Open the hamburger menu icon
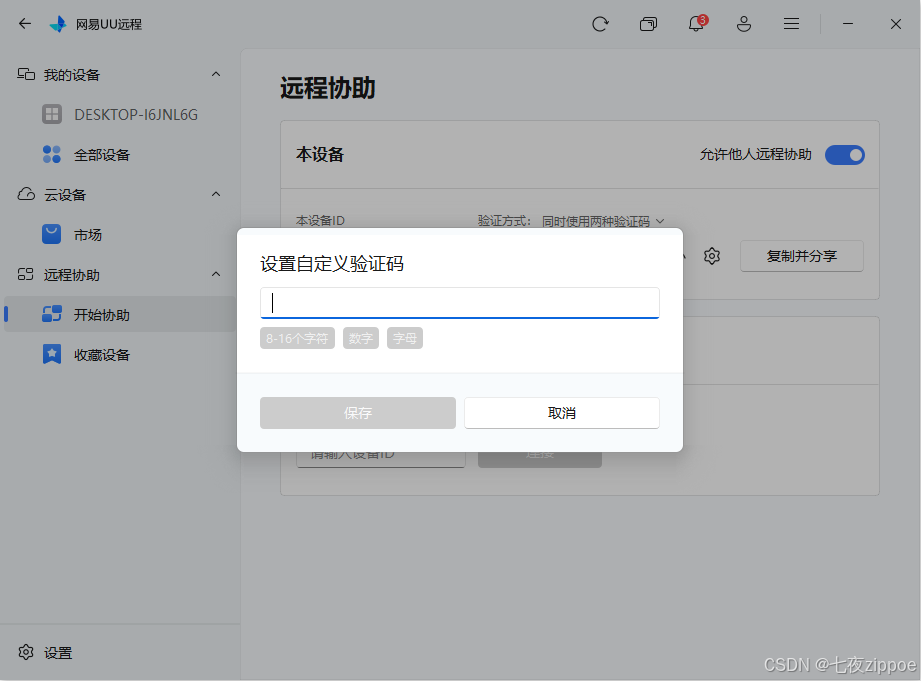 click(791, 24)
